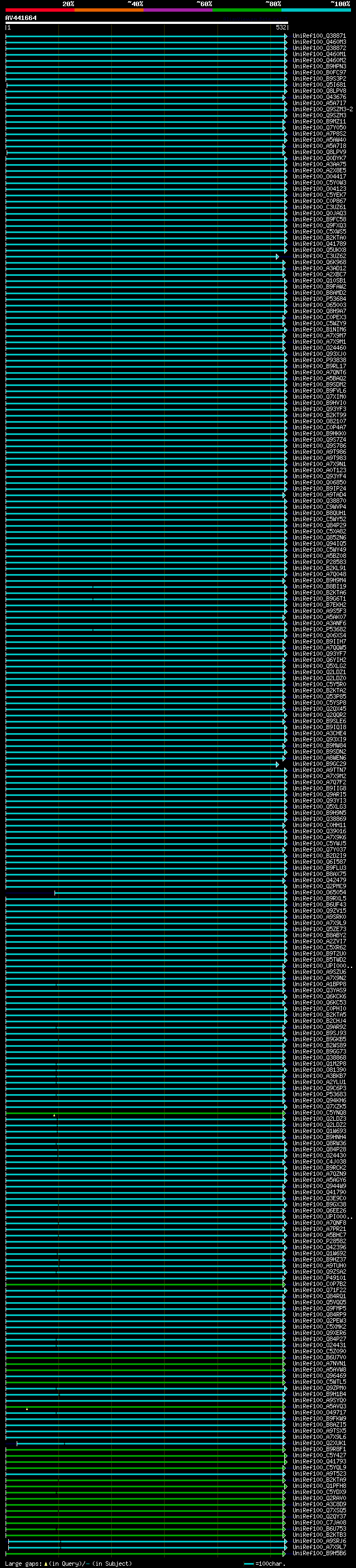
Task: Open hit UniRef100_B2D2I9
Action: (x=319, y=856)
